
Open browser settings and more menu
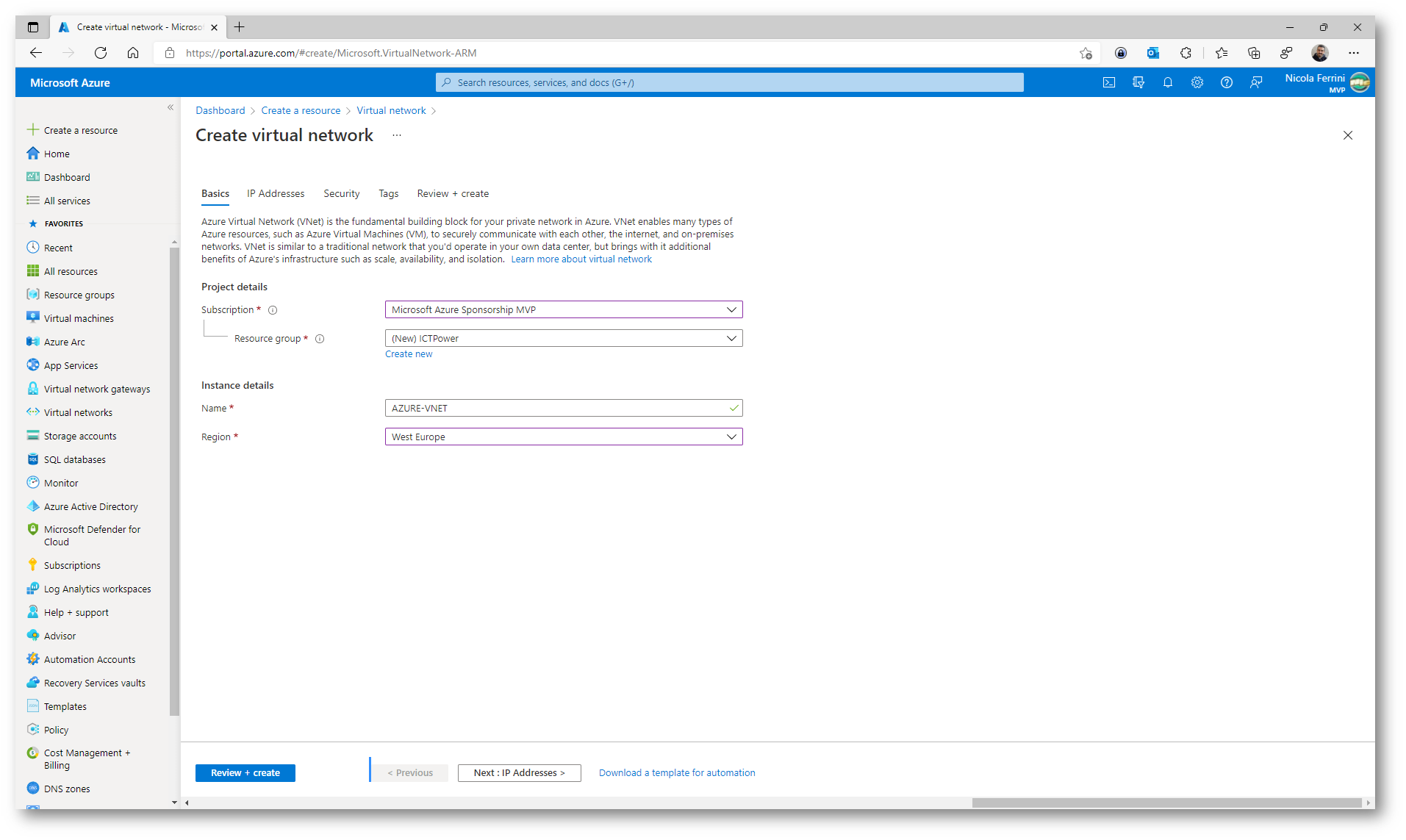pyautogui.click(x=1354, y=53)
